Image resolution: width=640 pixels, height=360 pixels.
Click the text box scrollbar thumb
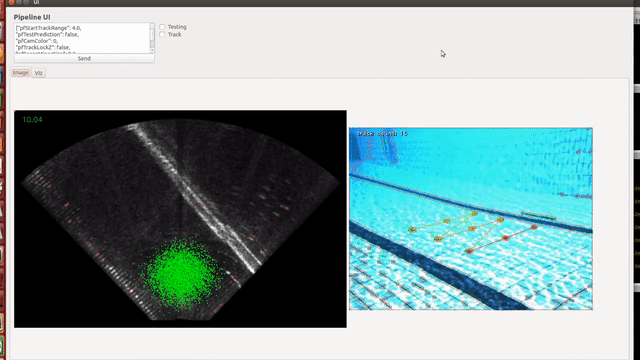[152, 34]
